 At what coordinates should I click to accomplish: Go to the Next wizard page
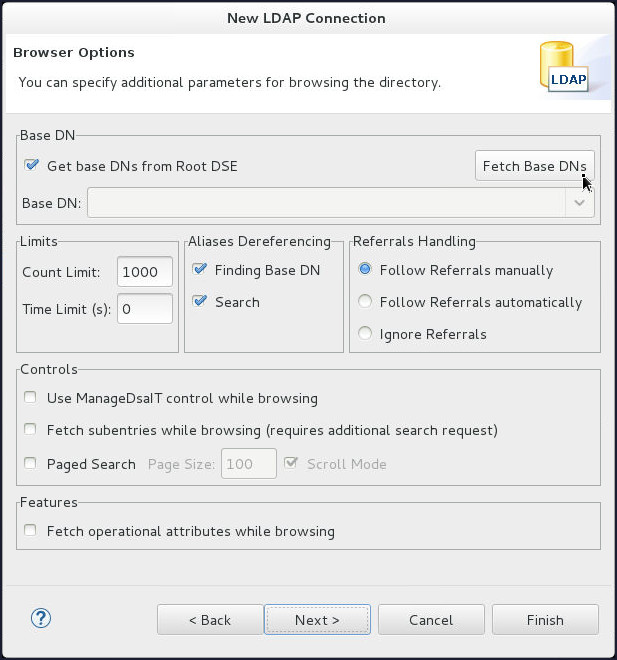click(317, 620)
